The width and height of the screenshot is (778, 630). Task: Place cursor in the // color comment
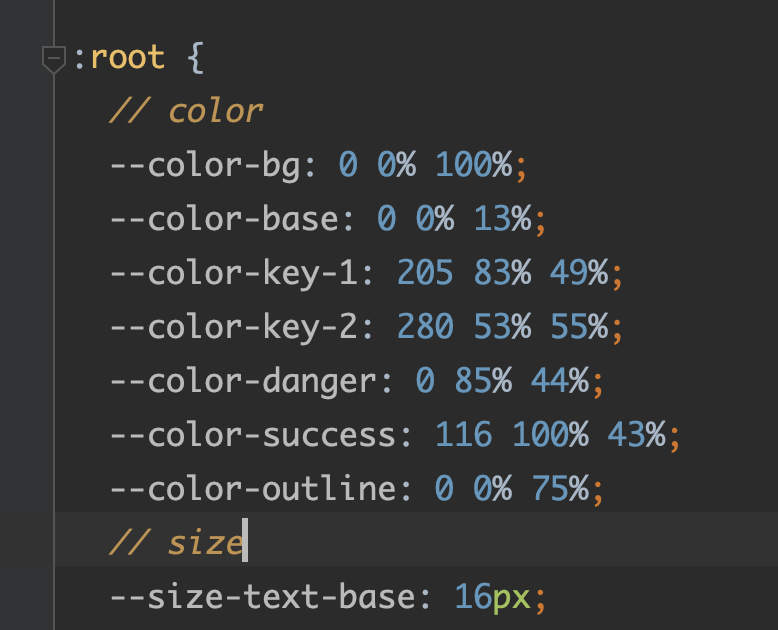pyautogui.click(x=186, y=111)
